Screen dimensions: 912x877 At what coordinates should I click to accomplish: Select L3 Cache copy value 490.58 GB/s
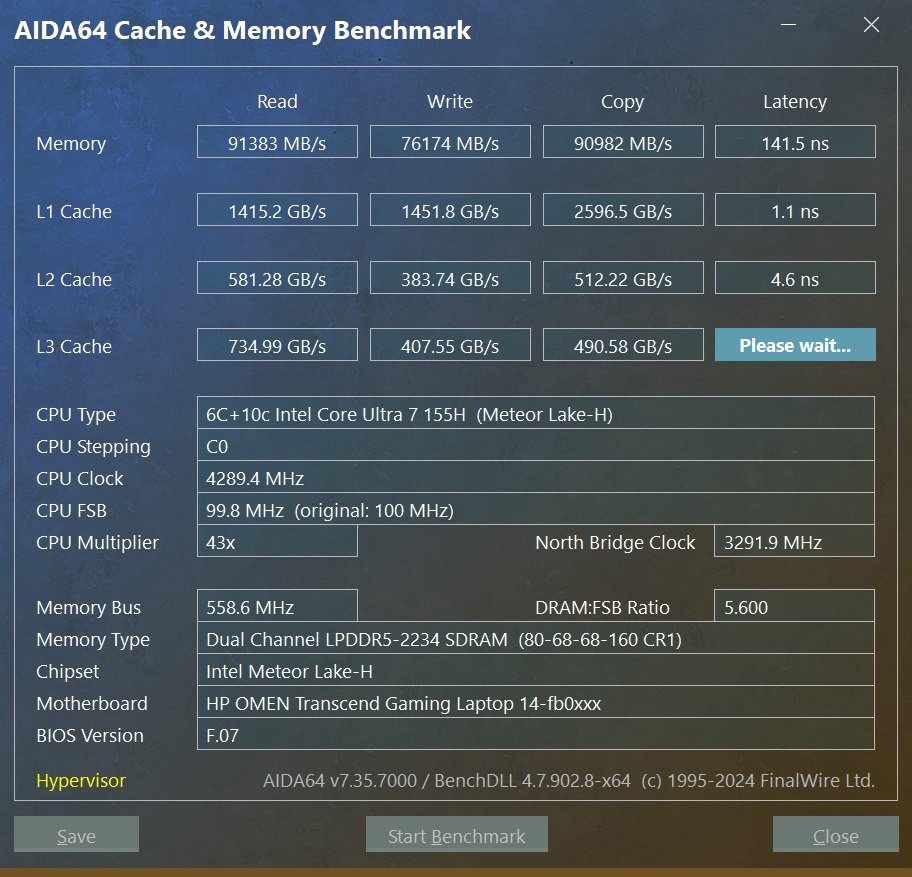(623, 345)
